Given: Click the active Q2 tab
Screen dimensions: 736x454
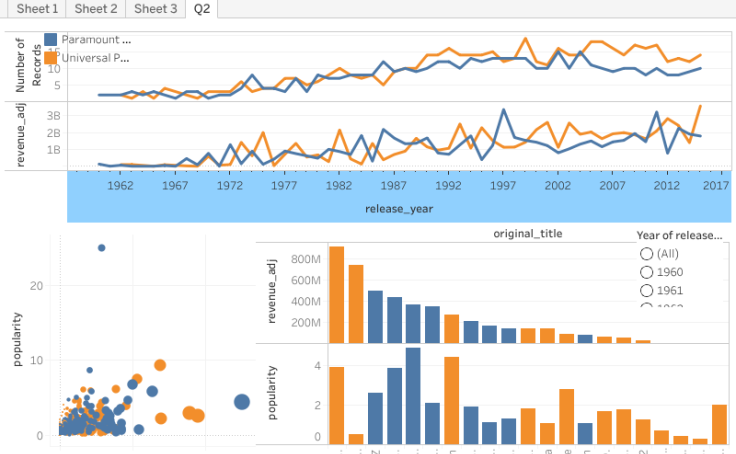Looking at the screenshot, I should pos(202,8).
